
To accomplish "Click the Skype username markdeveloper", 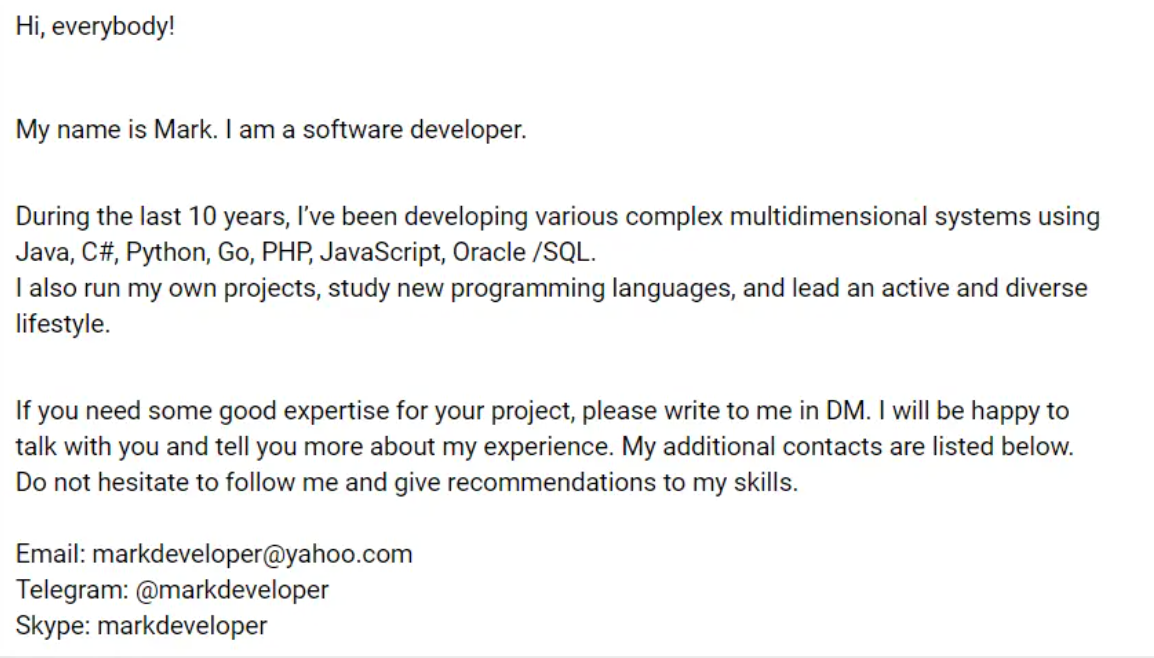I will 183,626.
